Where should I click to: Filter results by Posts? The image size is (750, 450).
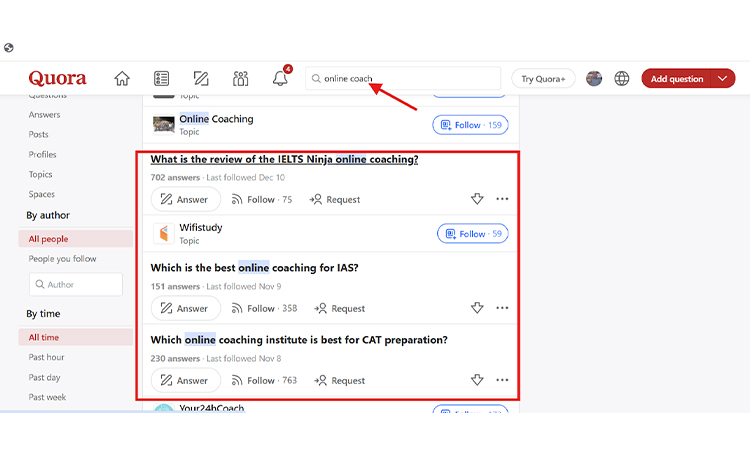[38, 134]
